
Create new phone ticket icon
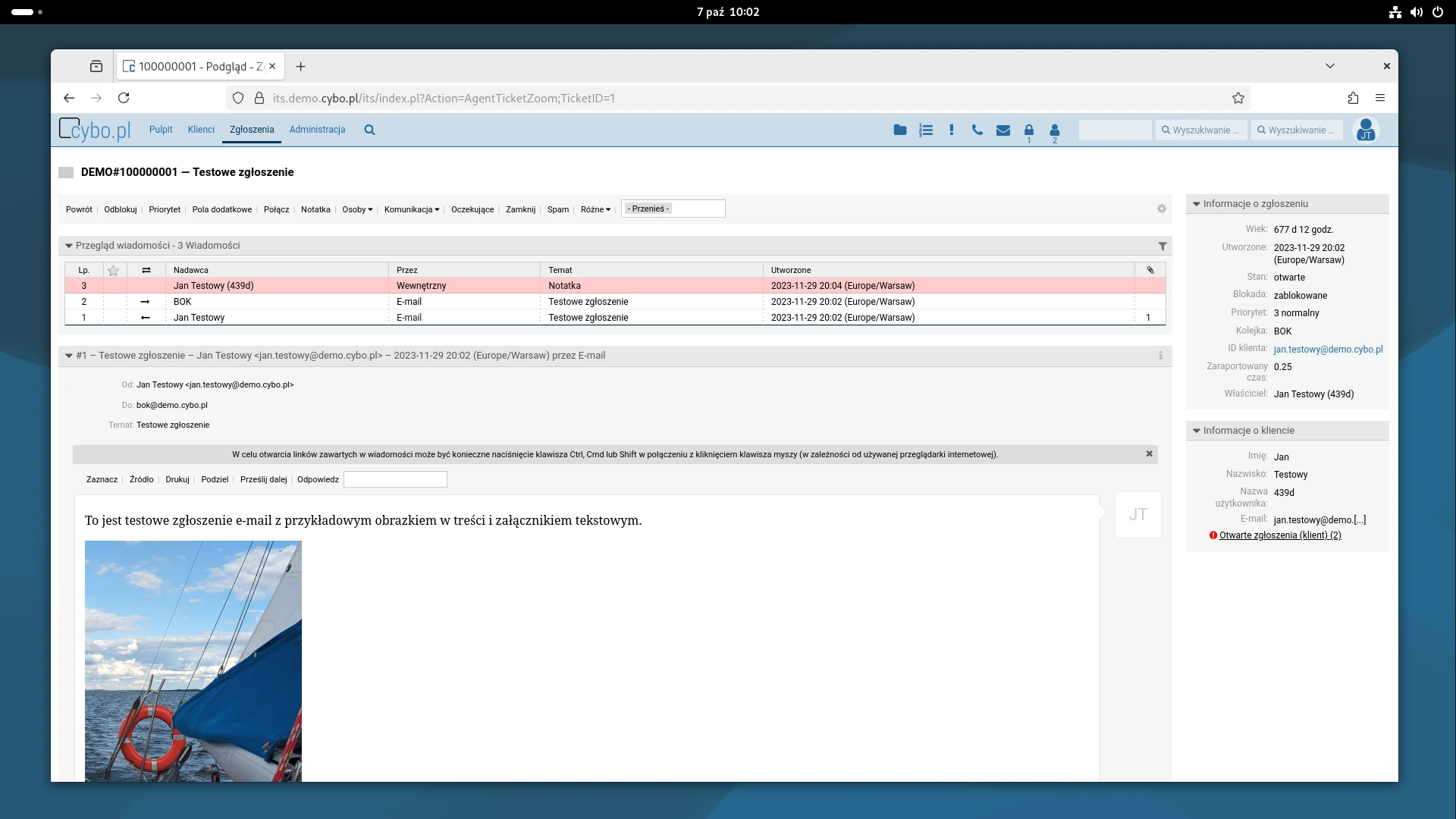(x=977, y=130)
